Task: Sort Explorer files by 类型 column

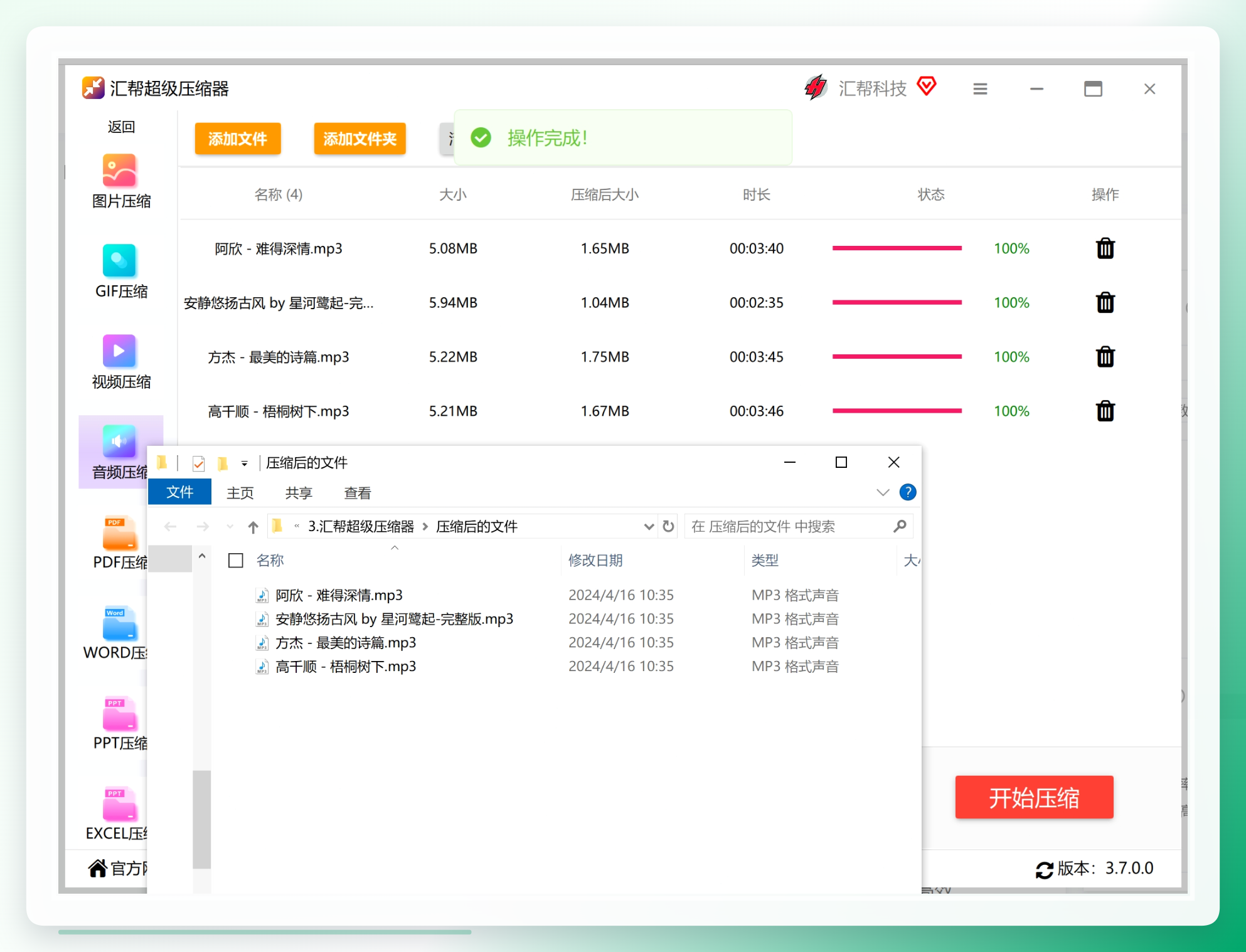Action: (765, 560)
